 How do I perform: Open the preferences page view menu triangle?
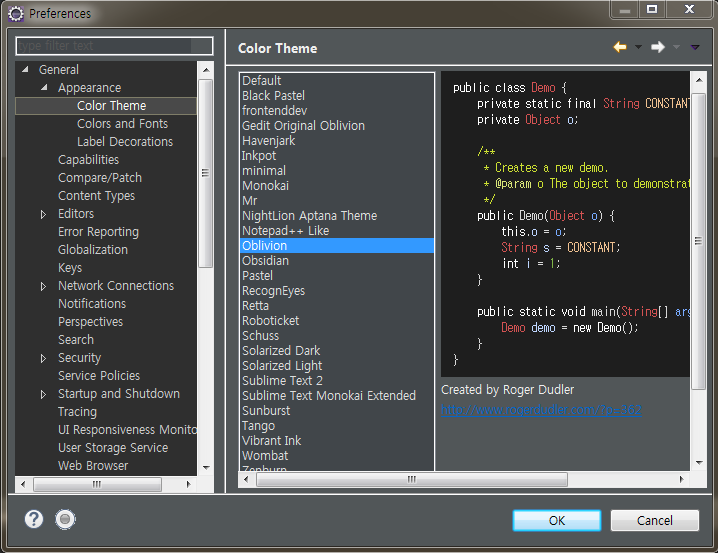[x=695, y=47]
